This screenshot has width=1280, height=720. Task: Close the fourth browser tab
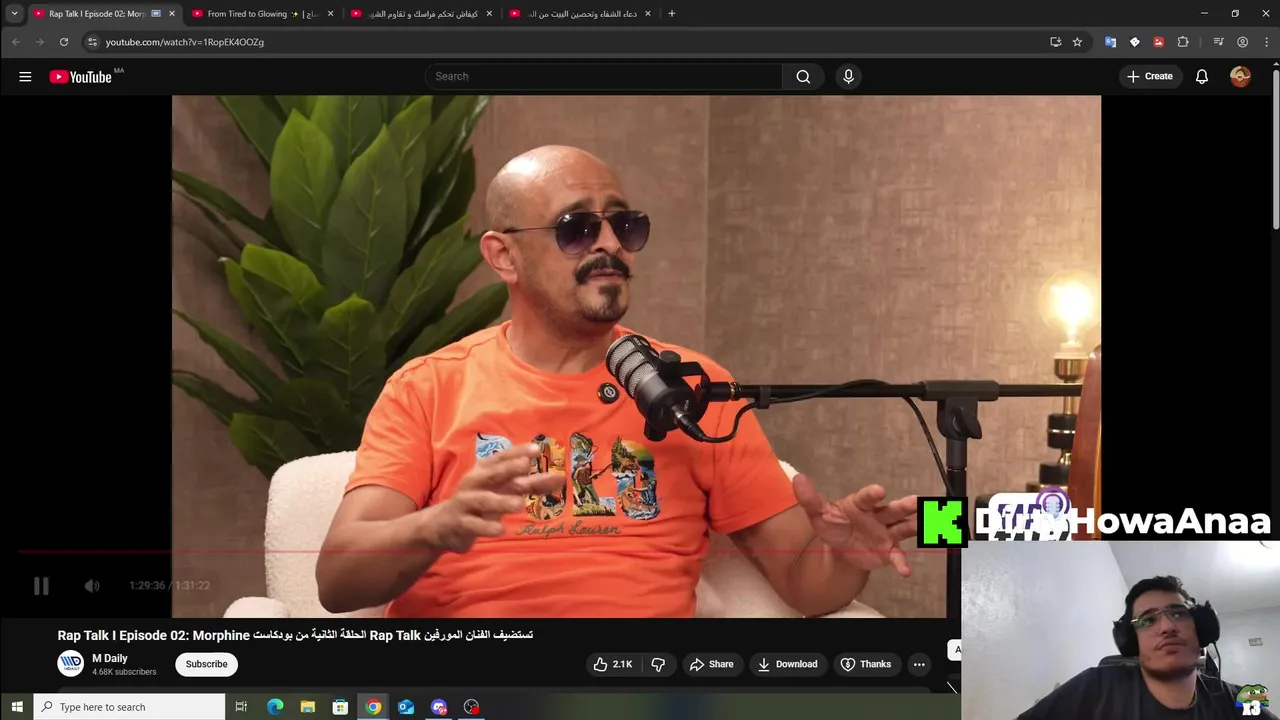[x=648, y=14]
